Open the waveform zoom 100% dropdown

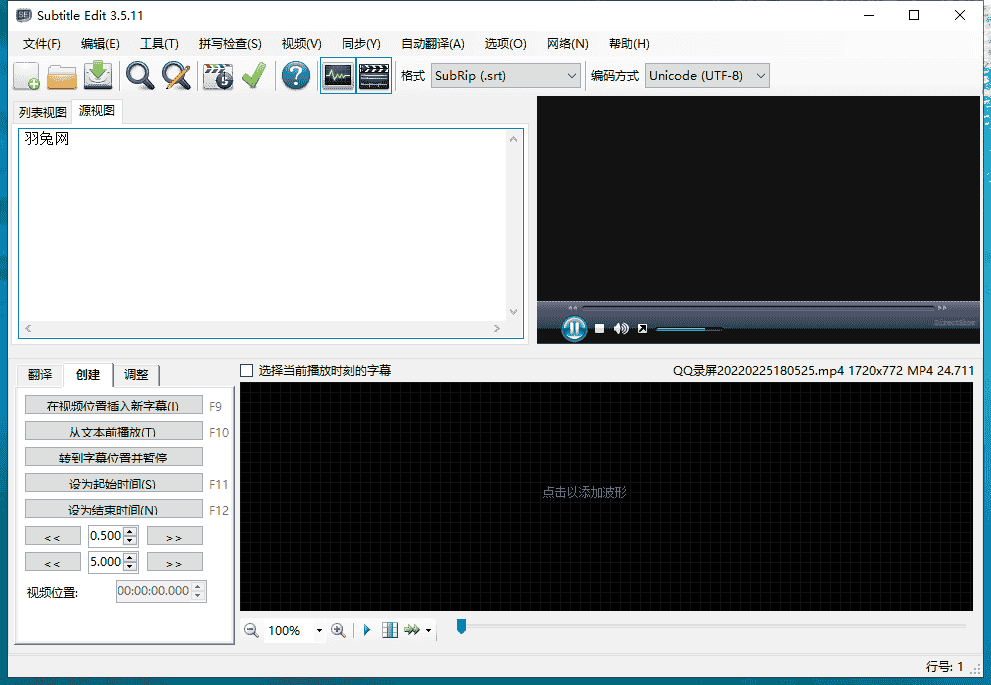(x=319, y=631)
